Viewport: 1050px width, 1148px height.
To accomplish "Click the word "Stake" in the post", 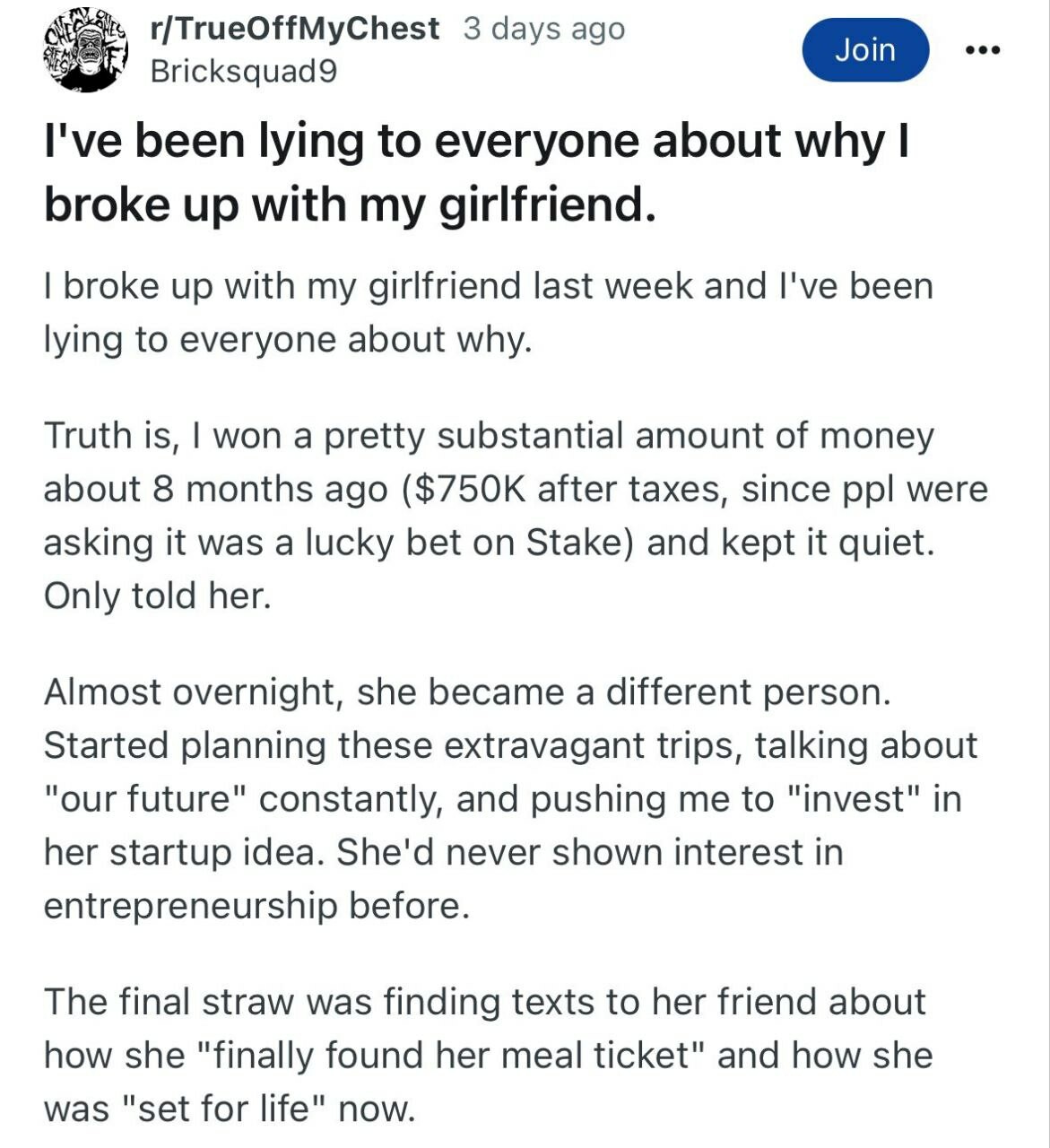I will tap(573, 543).
